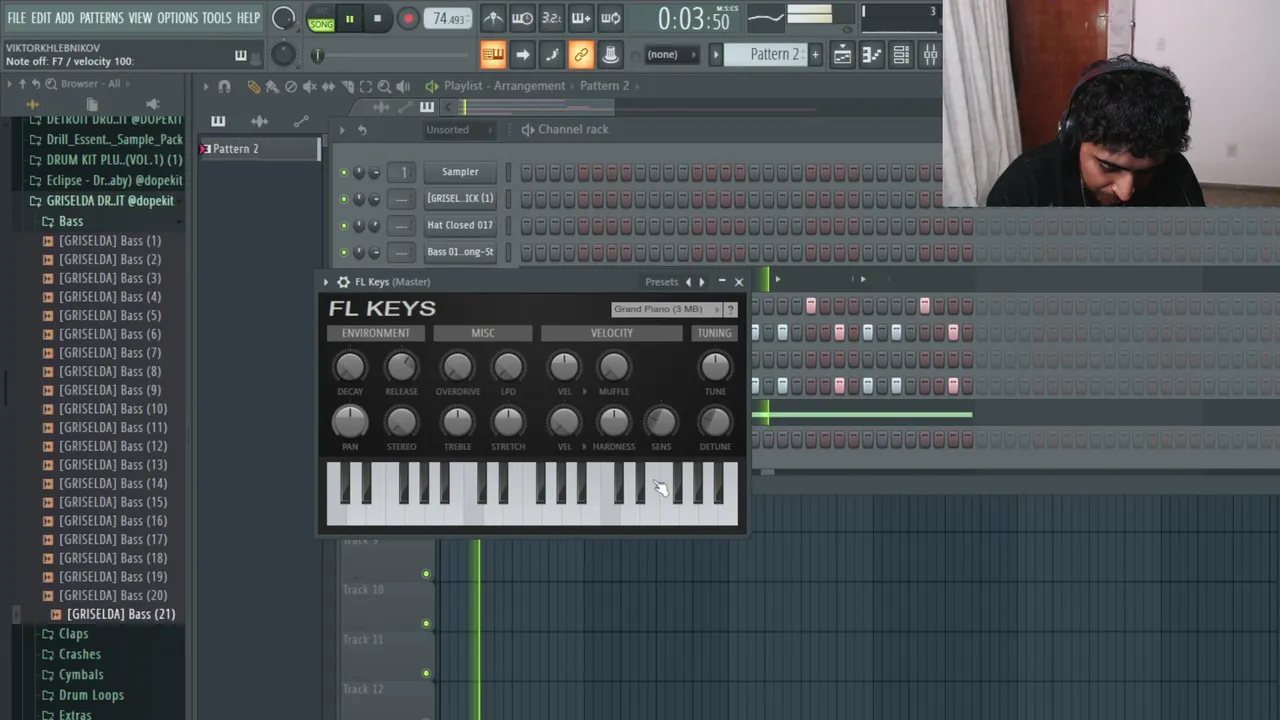Viewport: 1280px width, 720px height.
Task: Select the playlist Playback speaker tool
Action: coord(403,87)
